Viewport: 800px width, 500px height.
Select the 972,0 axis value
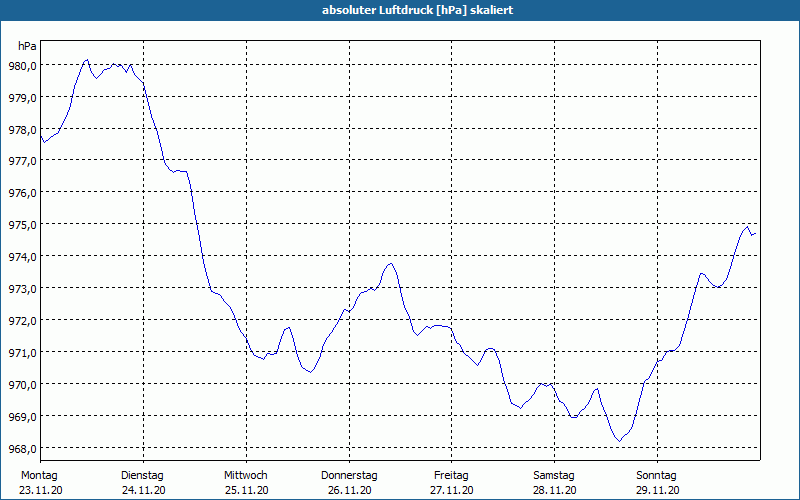tap(22, 321)
